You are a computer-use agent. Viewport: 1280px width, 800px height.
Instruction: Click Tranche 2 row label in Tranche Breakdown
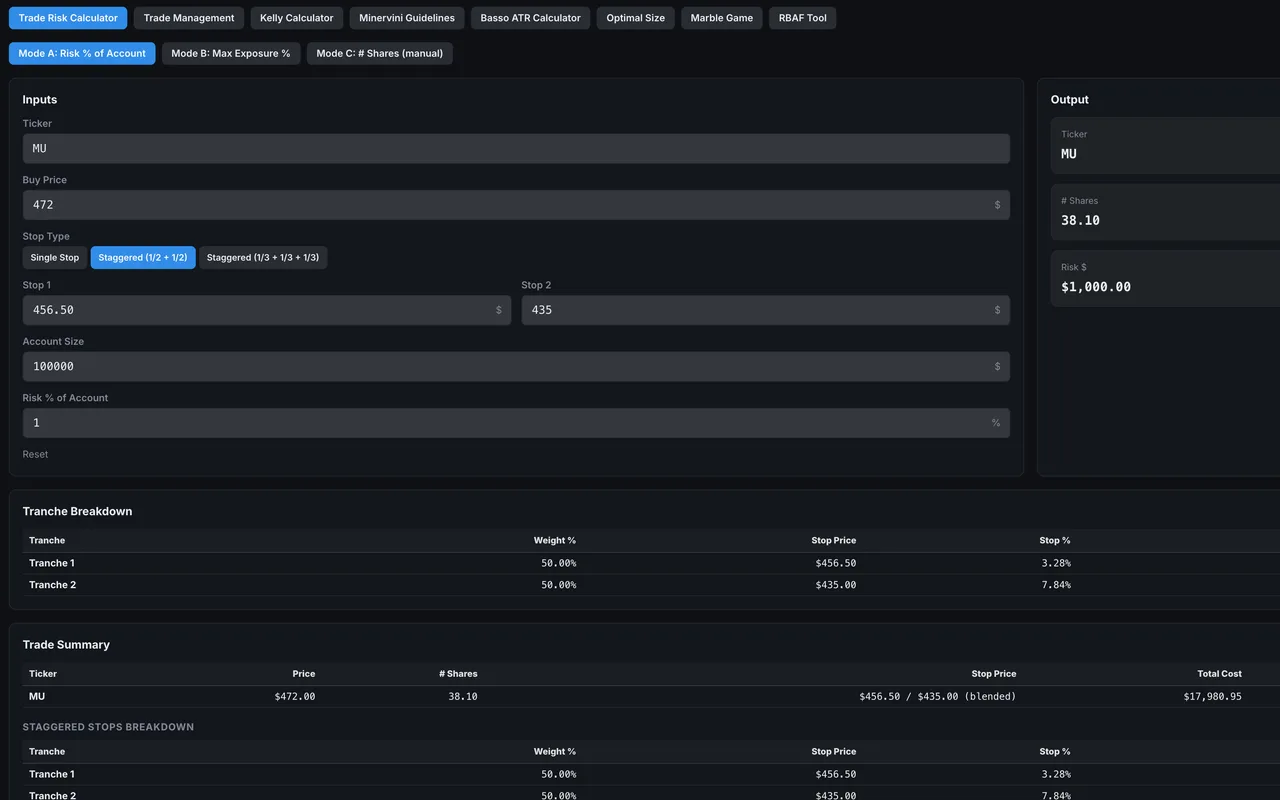pos(53,585)
